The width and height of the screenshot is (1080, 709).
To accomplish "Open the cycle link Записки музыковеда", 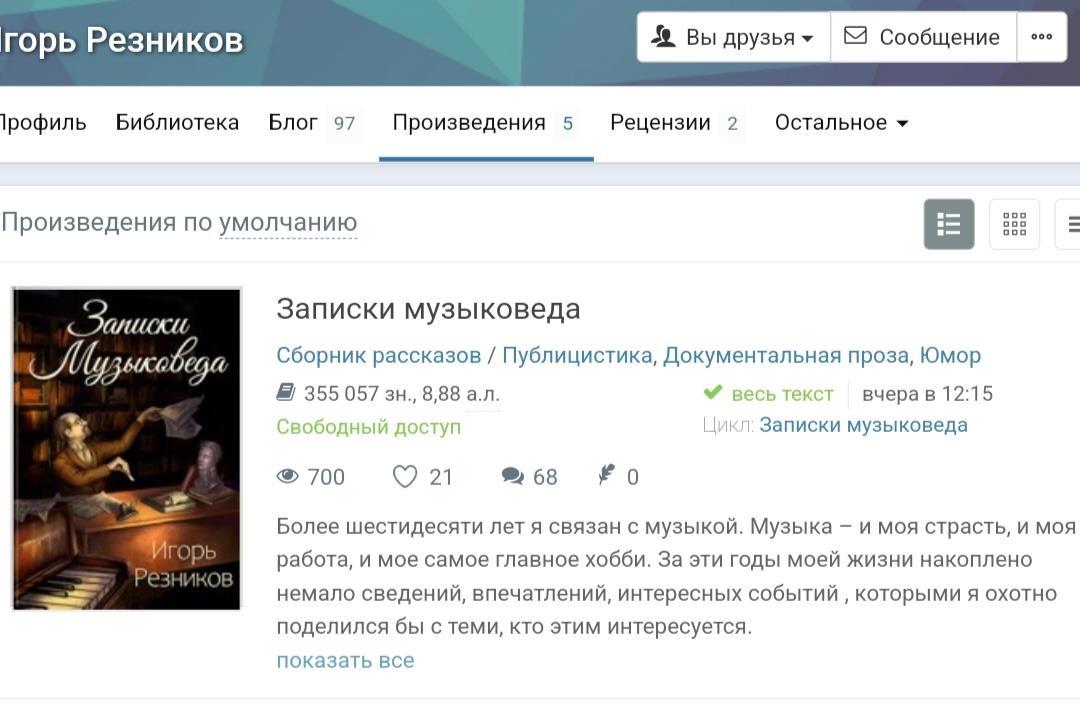I will tap(863, 425).
